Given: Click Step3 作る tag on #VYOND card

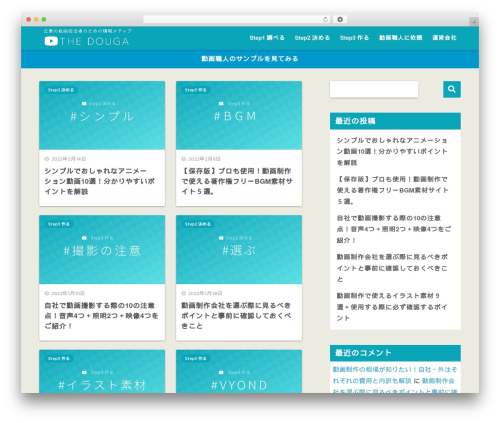Looking at the screenshot, I should 196,359.
